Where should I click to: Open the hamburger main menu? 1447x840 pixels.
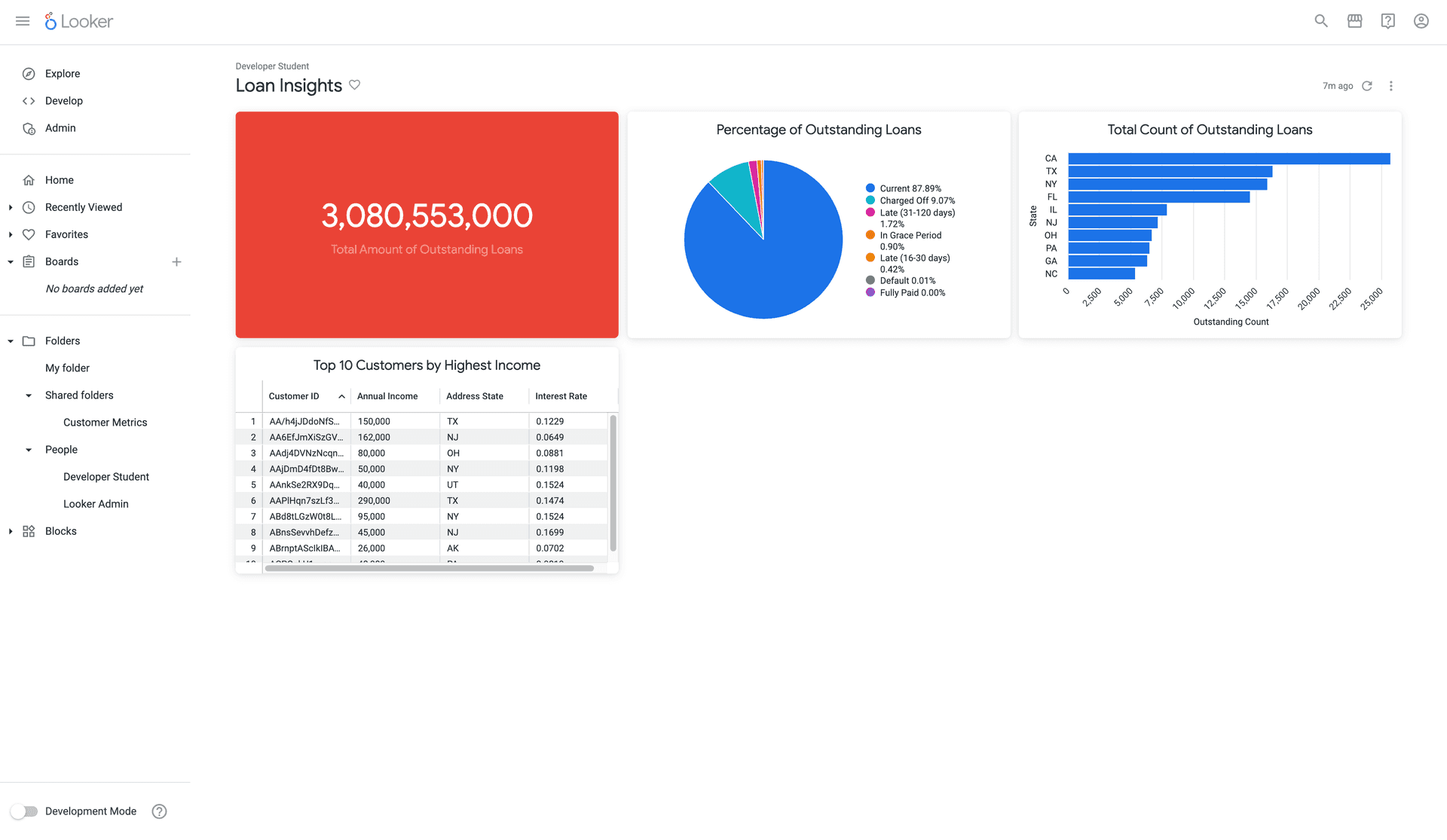pos(23,21)
